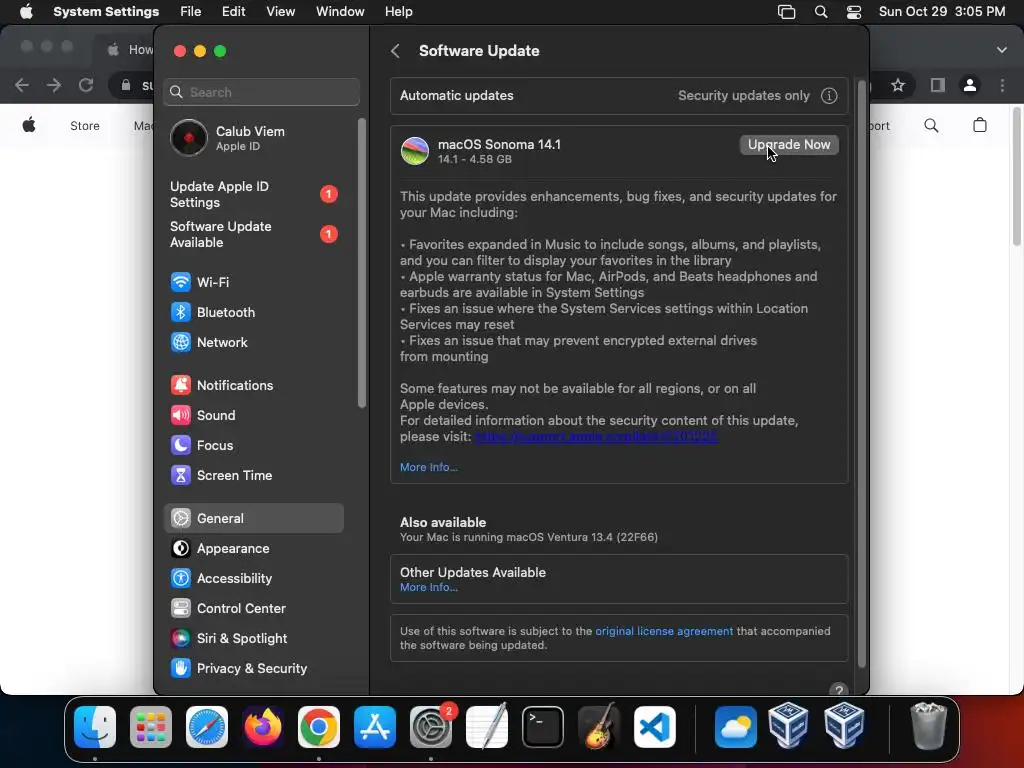This screenshot has width=1024, height=768.
Task: Select Privacy & Security in the sidebar
Action: tap(253, 669)
